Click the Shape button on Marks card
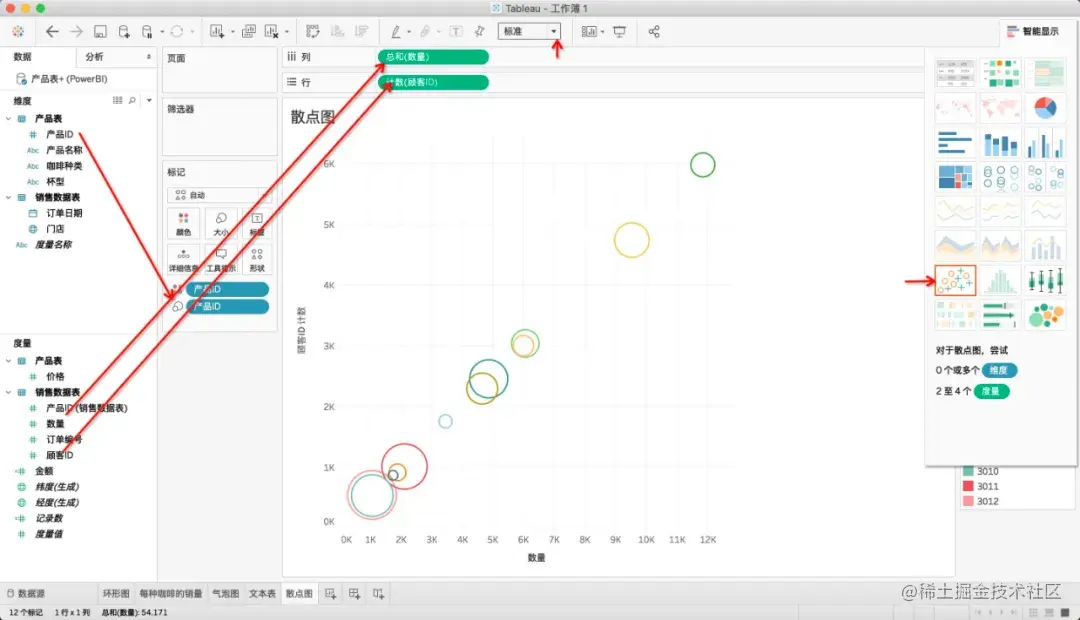The height and width of the screenshot is (620, 1080). 257,260
